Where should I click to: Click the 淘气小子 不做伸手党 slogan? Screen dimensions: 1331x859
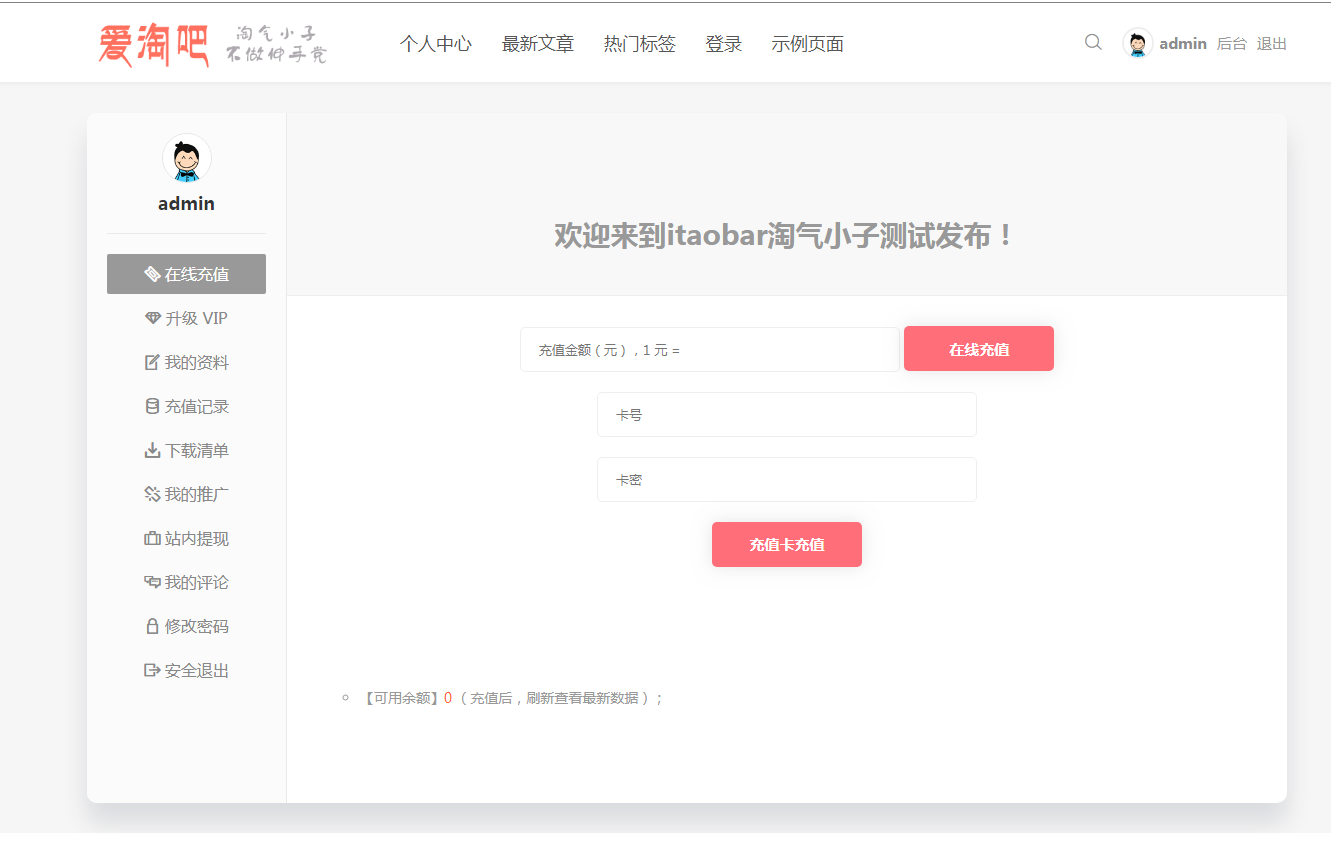click(x=276, y=44)
